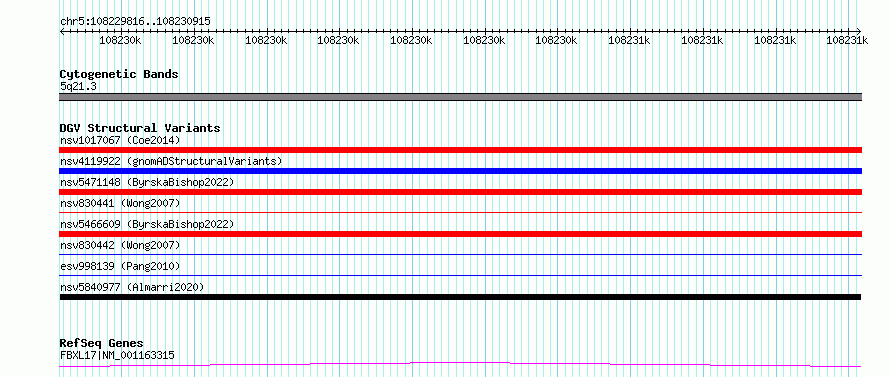Select the thin blue line for nsv830442
This screenshot has height=377, width=890.
click(x=460, y=254)
